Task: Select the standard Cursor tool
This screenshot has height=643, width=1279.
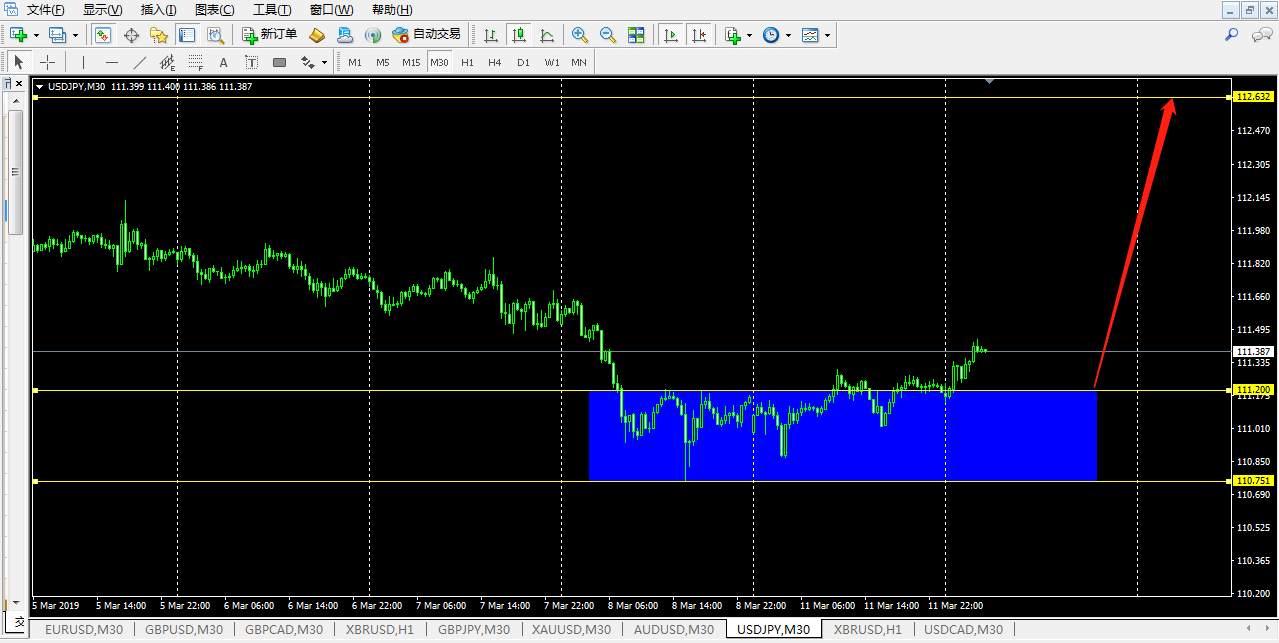Action: [x=19, y=62]
